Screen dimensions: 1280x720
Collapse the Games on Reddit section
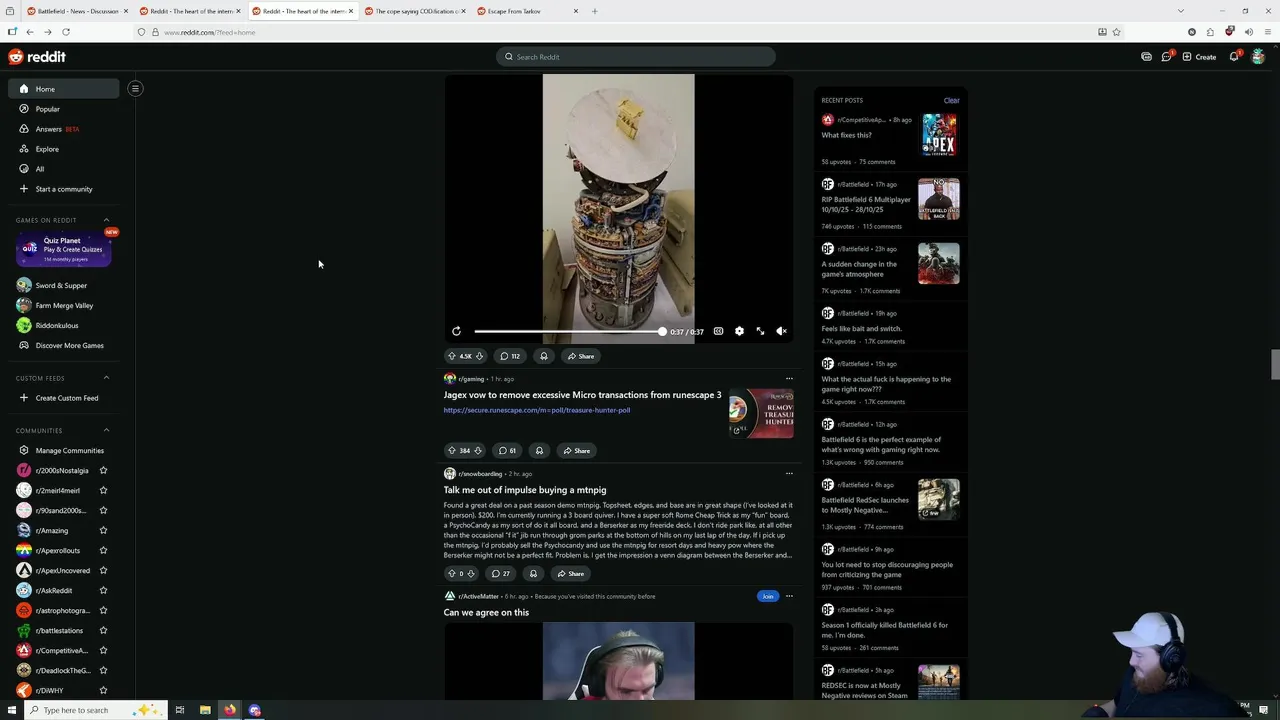tap(107, 220)
